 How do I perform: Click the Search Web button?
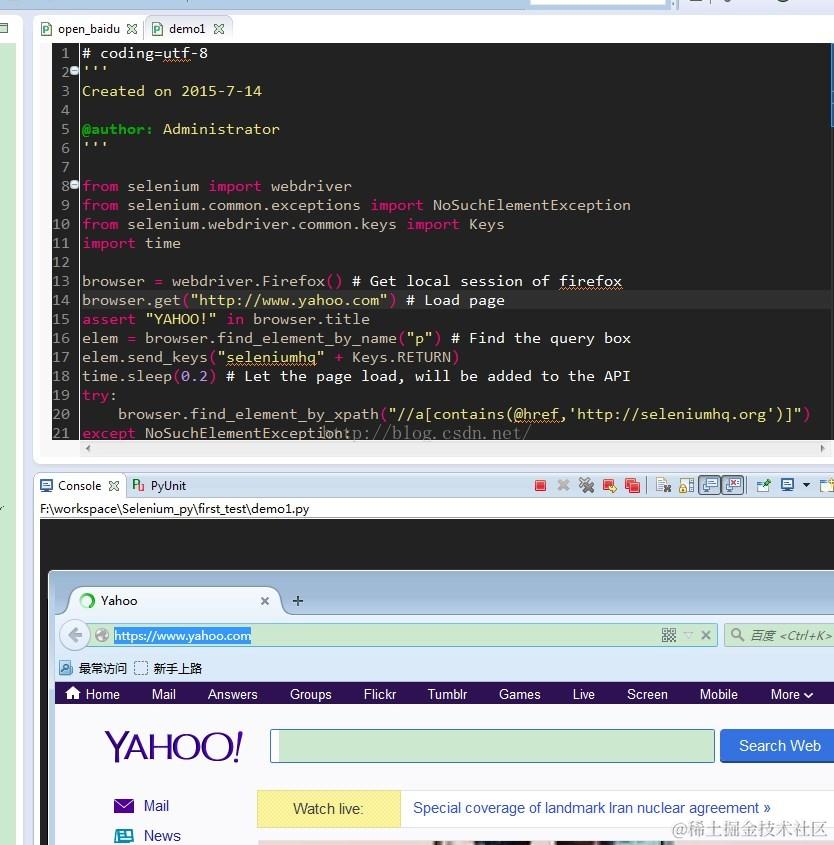(x=777, y=746)
